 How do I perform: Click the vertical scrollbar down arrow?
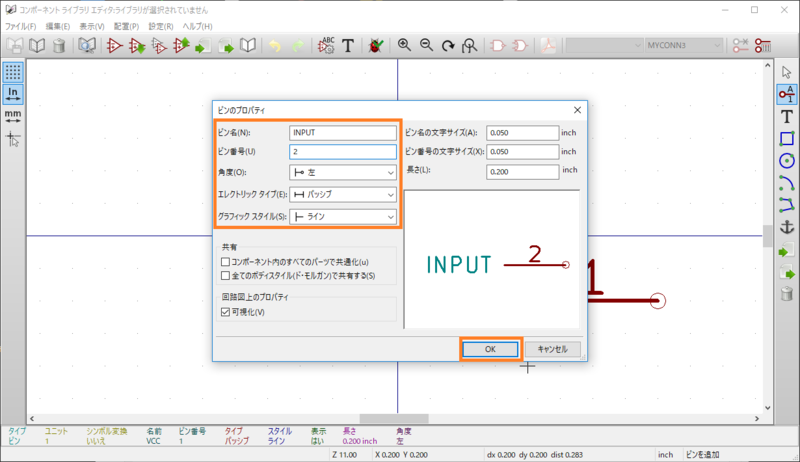click(x=767, y=408)
